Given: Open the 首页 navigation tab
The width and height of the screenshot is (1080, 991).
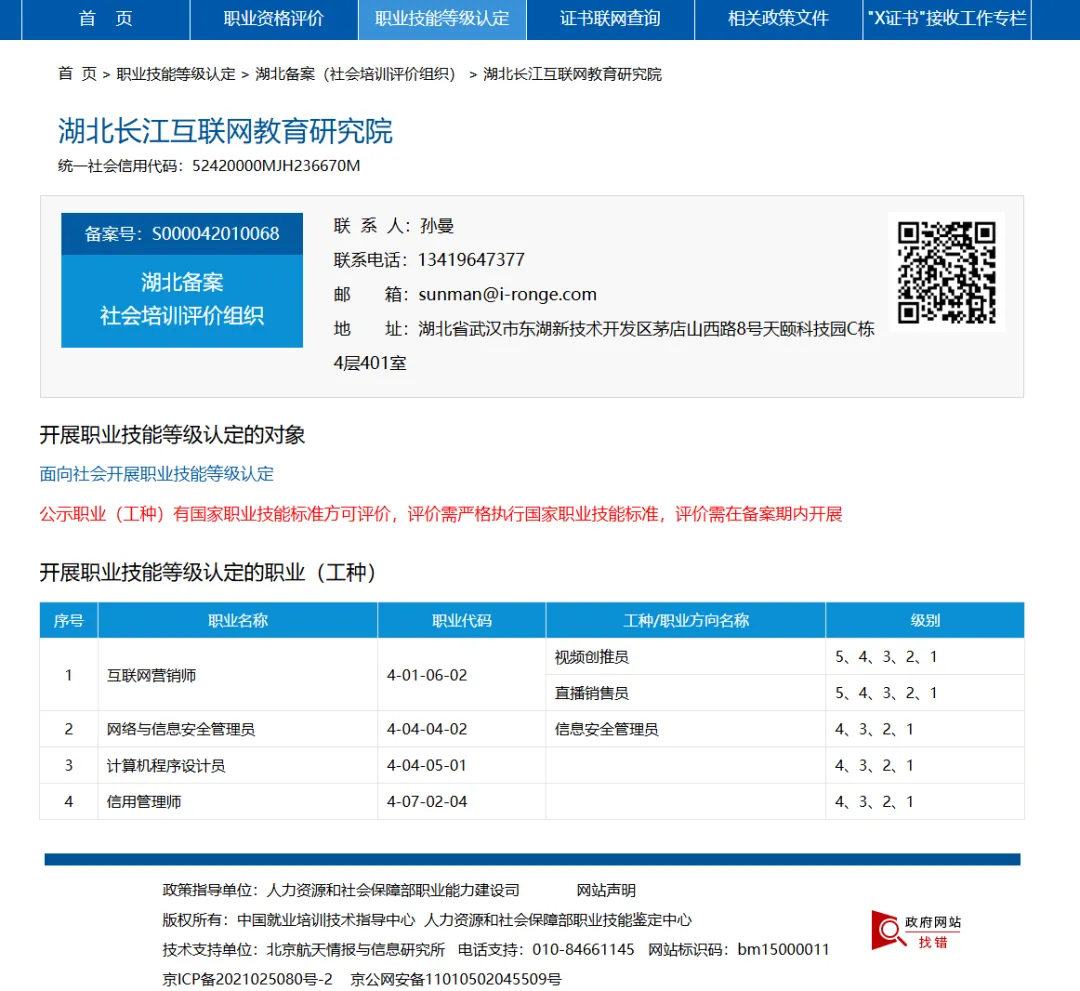Looking at the screenshot, I should click(x=105, y=19).
